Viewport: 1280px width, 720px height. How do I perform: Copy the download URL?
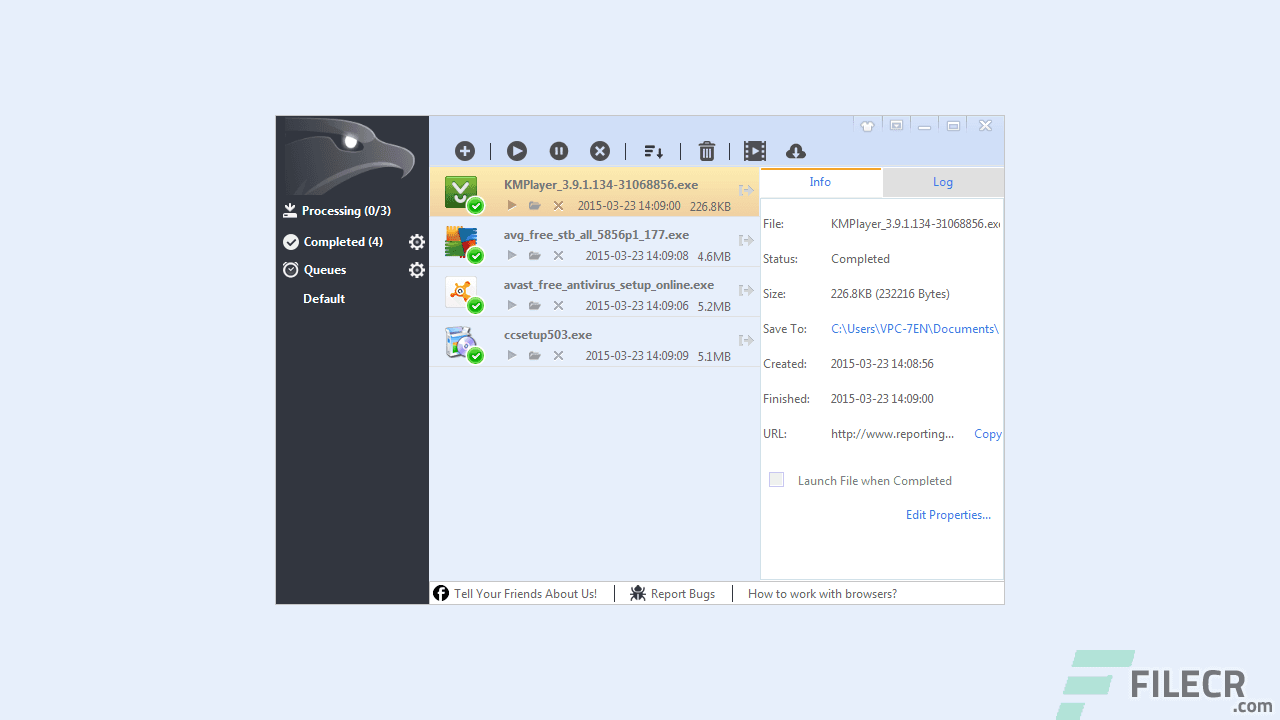[986, 433]
